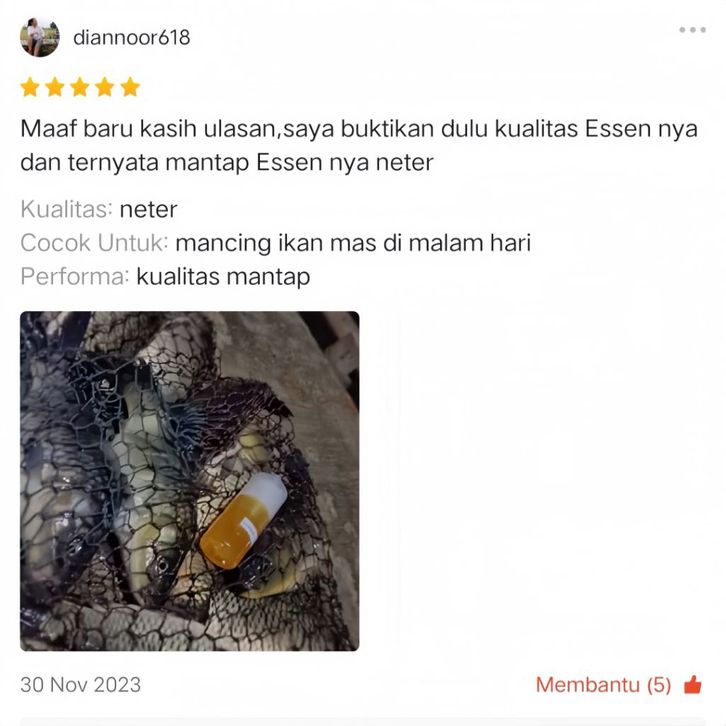Click the 30 Nov 2023 review date
The height and width of the screenshot is (726, 726).
click(81, 685)
